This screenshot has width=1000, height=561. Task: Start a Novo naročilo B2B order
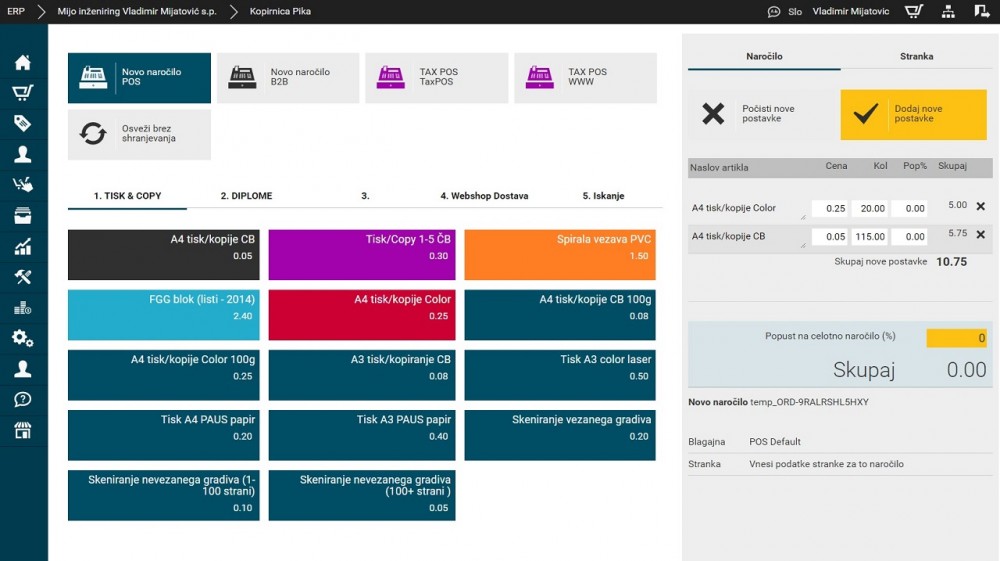tap(288, 78)
